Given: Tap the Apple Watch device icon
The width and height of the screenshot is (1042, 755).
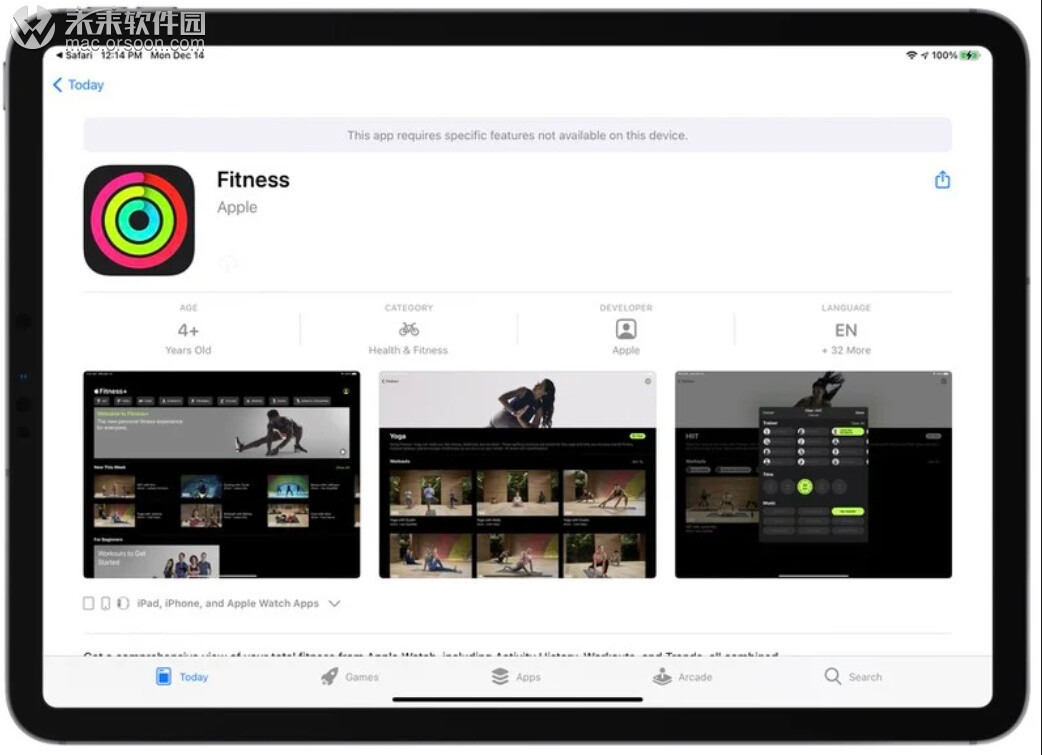Looking at the screenshot, I should pyautogui.click(x=123, y=603).
